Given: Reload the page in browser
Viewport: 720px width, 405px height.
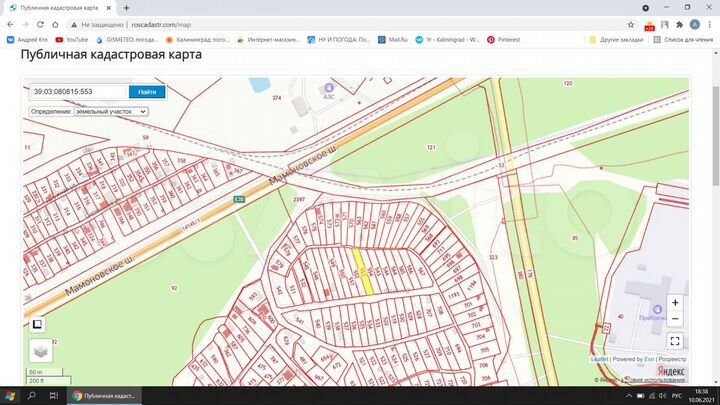Looking at the screenshot, I should pyautogui.click(x=43, y=24).
